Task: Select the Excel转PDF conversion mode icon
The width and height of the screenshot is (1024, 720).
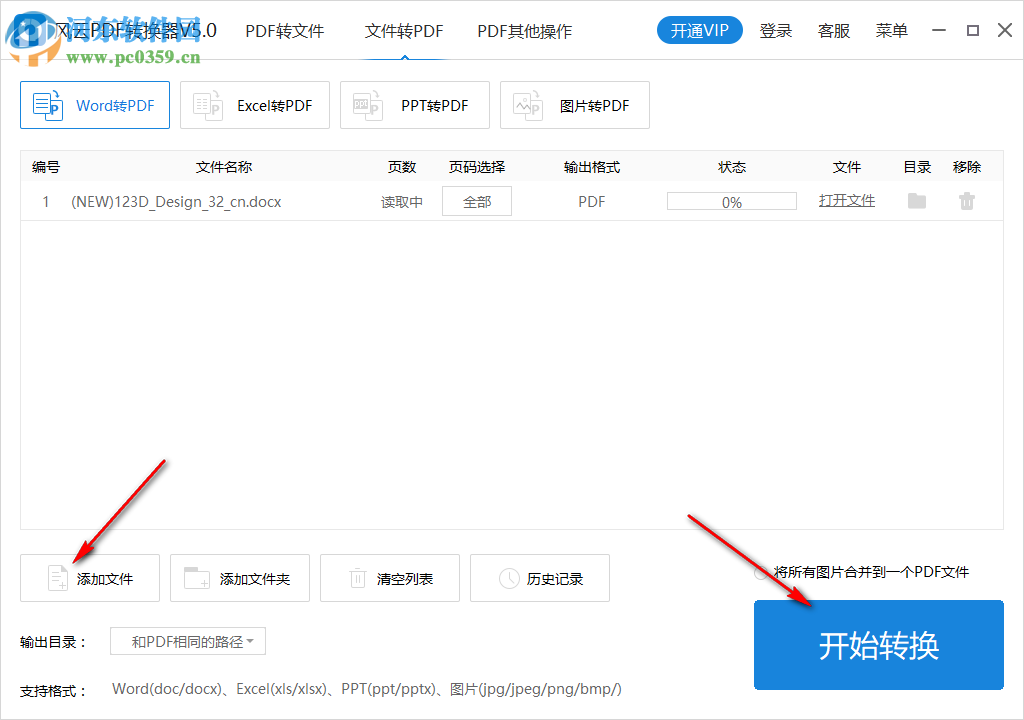Action: 207,104
